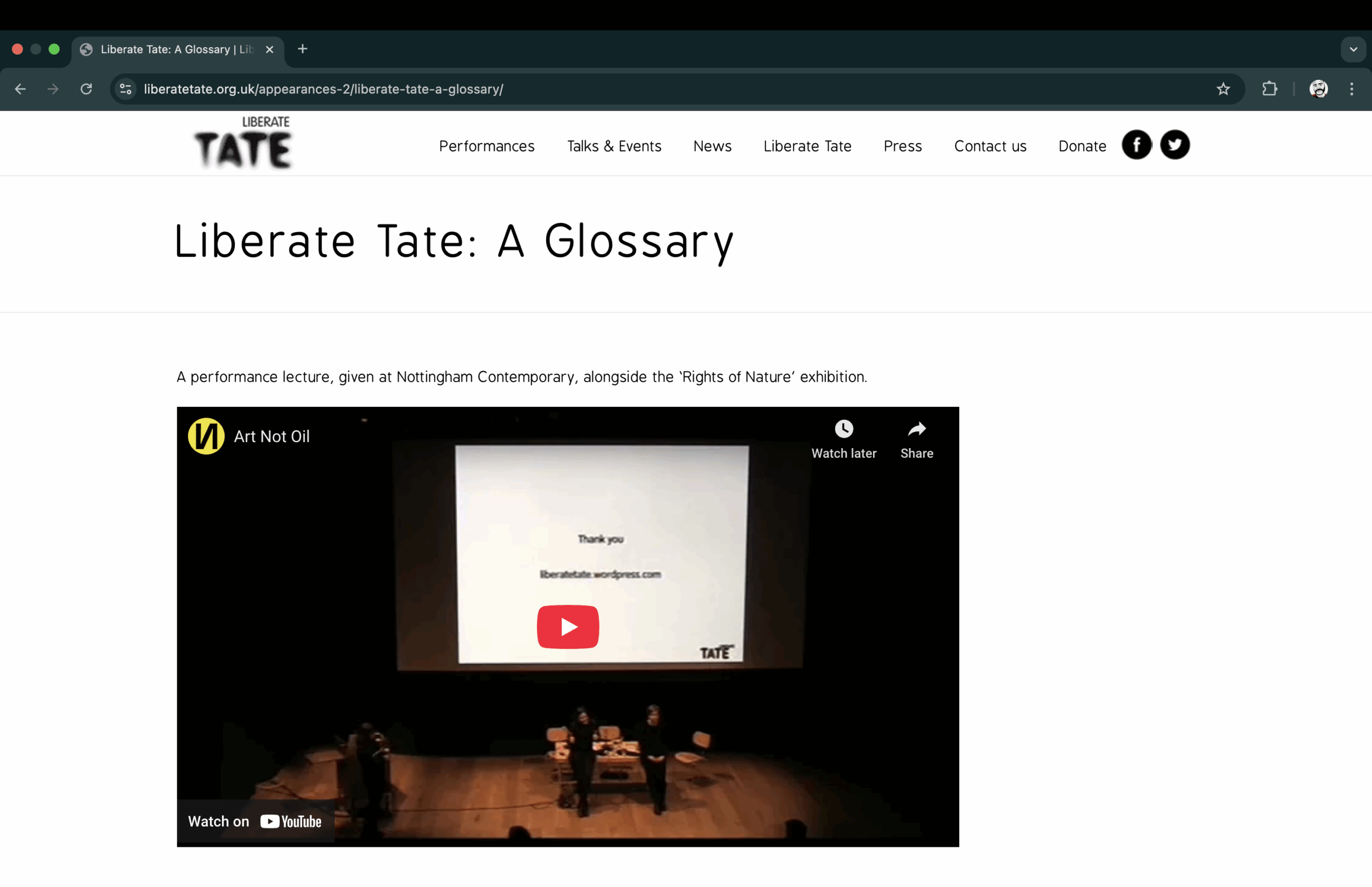Viewport: 1372px width, 887px height.
Task: Open the Performances menu item
Action: (x=487, y=146)
